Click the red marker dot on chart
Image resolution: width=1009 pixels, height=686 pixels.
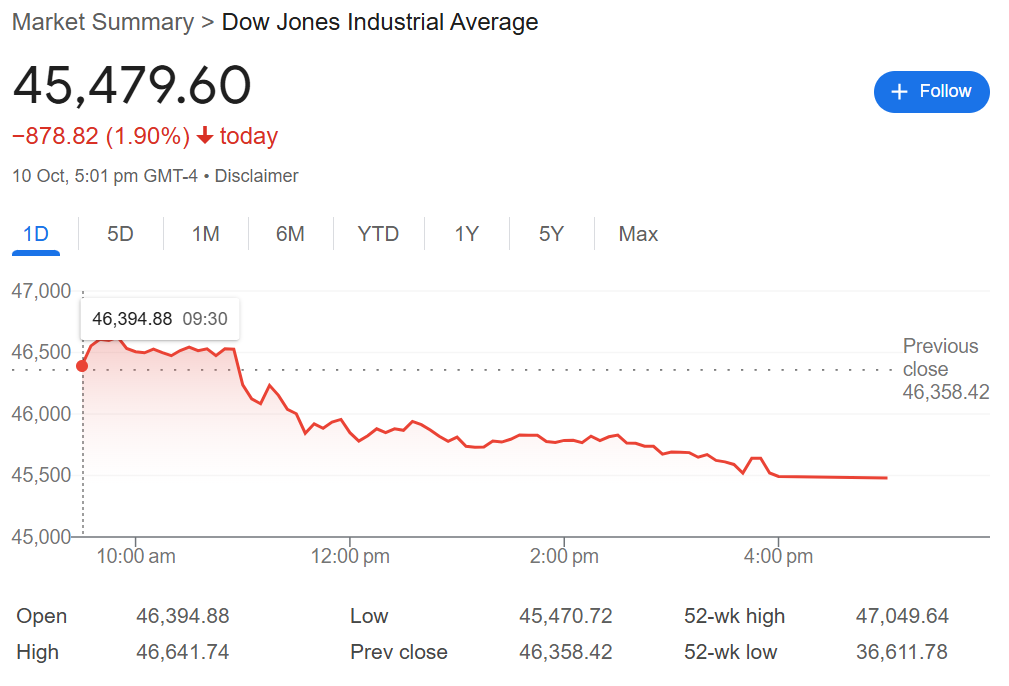tap(82, 366)
